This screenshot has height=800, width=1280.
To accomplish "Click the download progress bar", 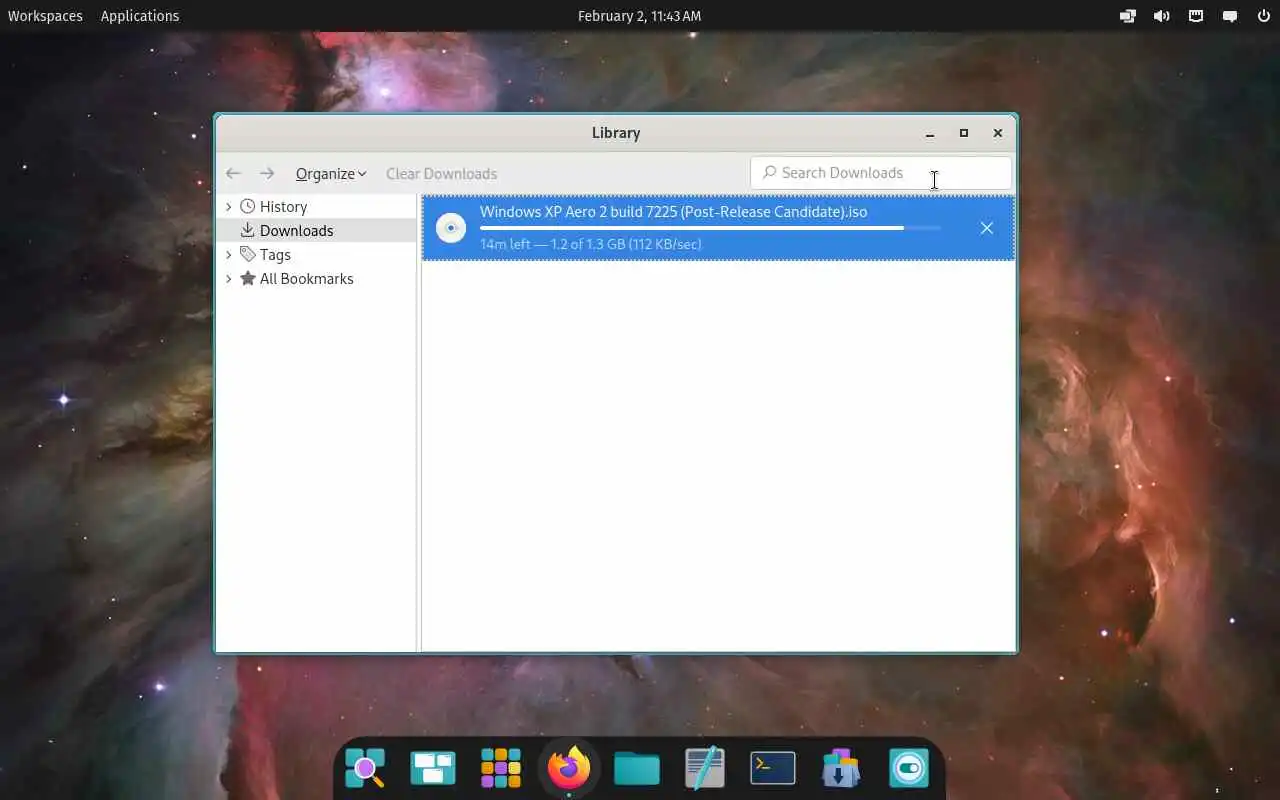I will (x=710, y=228).
